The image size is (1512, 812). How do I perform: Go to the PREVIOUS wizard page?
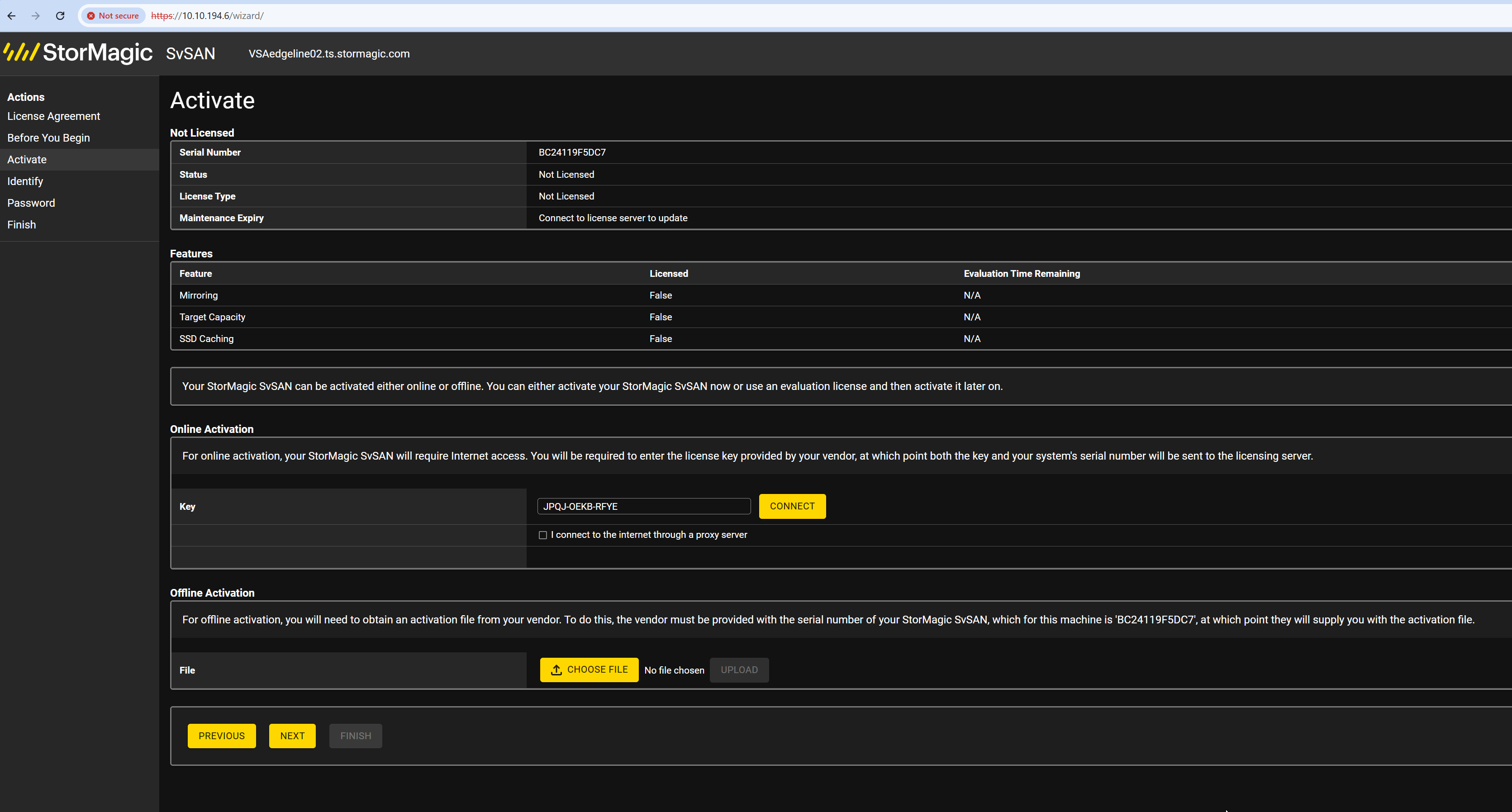point(222,736)
